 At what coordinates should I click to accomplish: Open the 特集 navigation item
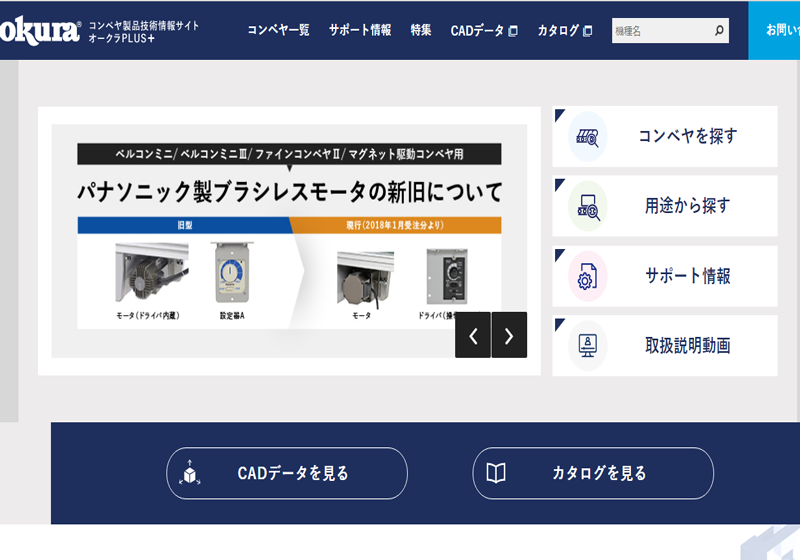(421, 31)
